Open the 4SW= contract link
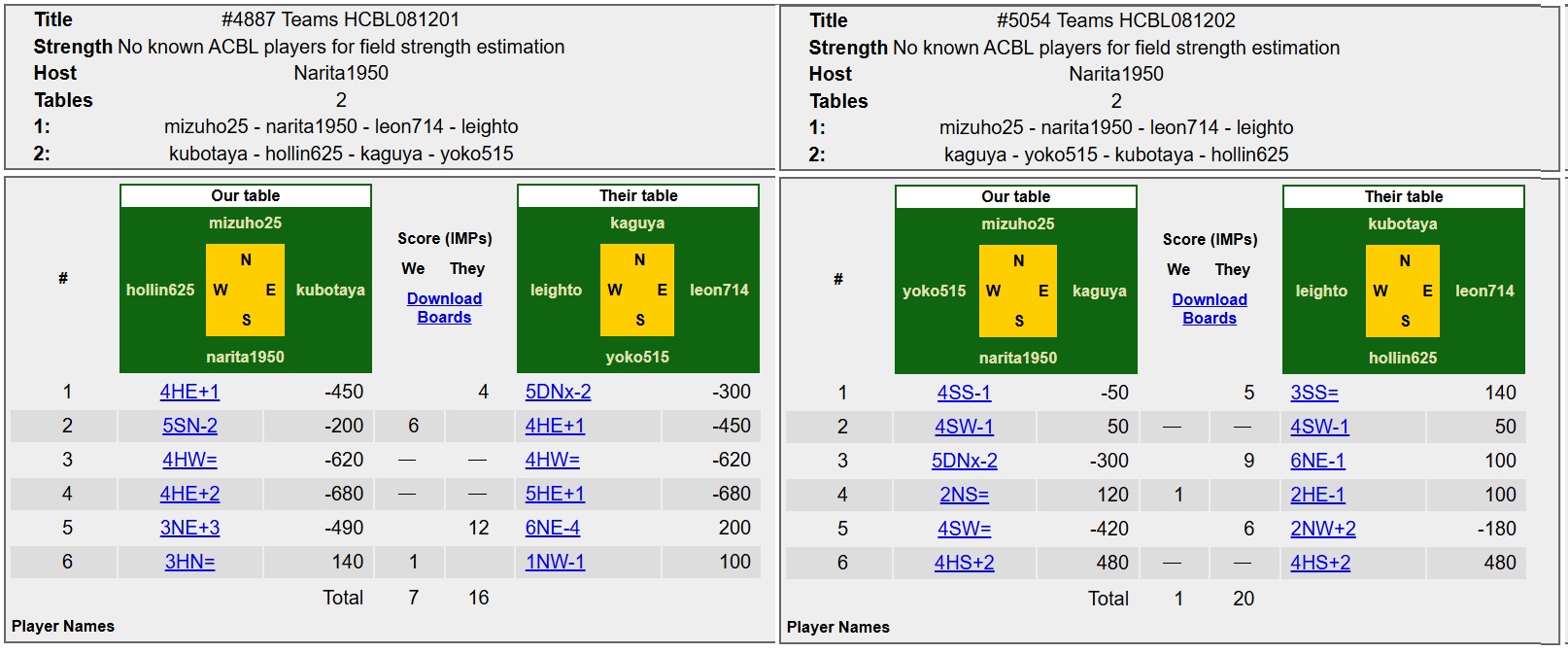The image size is (1568, 653). [x=964, y=529]
